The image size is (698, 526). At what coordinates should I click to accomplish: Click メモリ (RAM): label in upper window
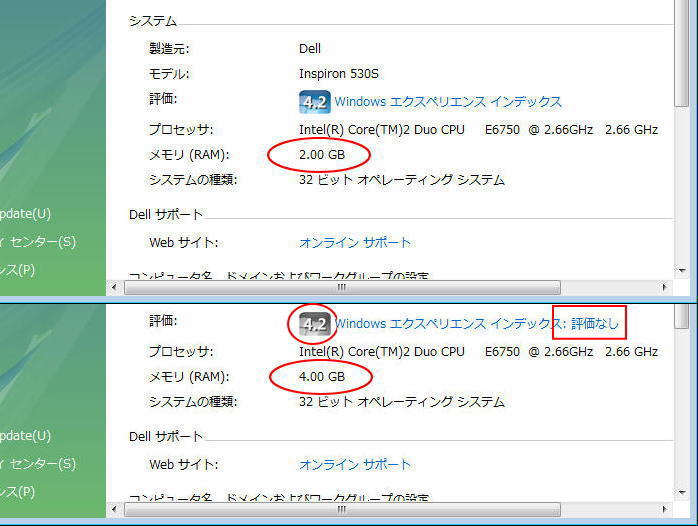tap(189, 155)
